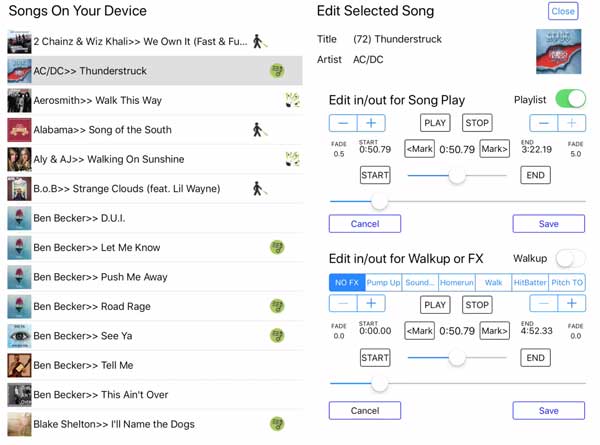Select the Homerun effect segment
The height and width of the screenshot is (445, 600).
(457, 283)
